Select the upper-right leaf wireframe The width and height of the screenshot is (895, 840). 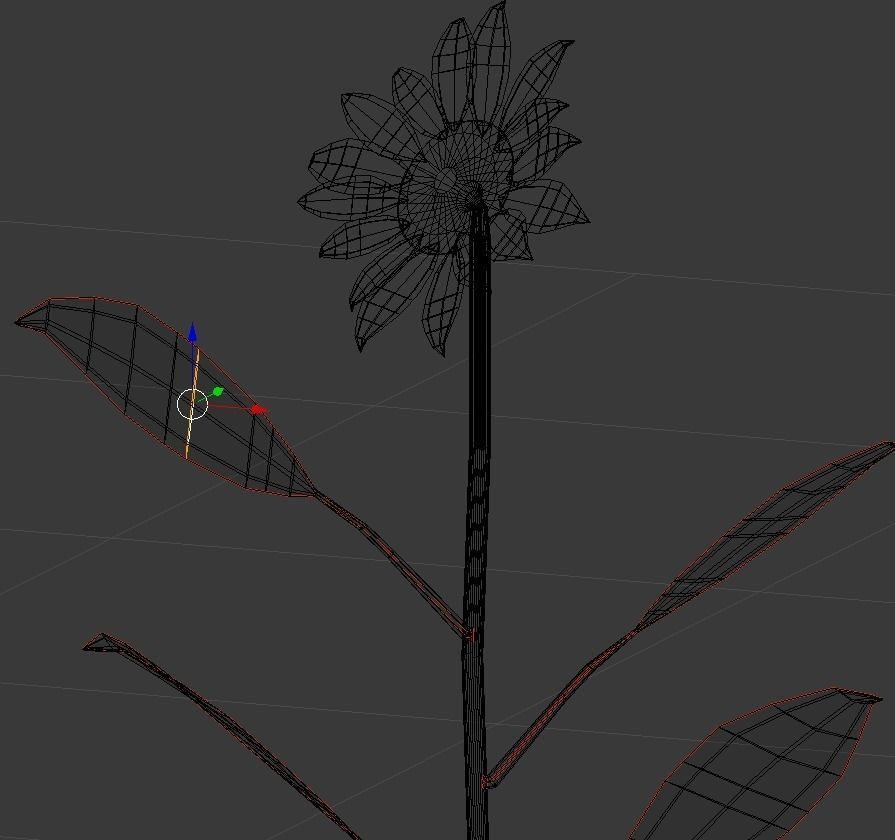pyautogui.click(x=765, y=534)
